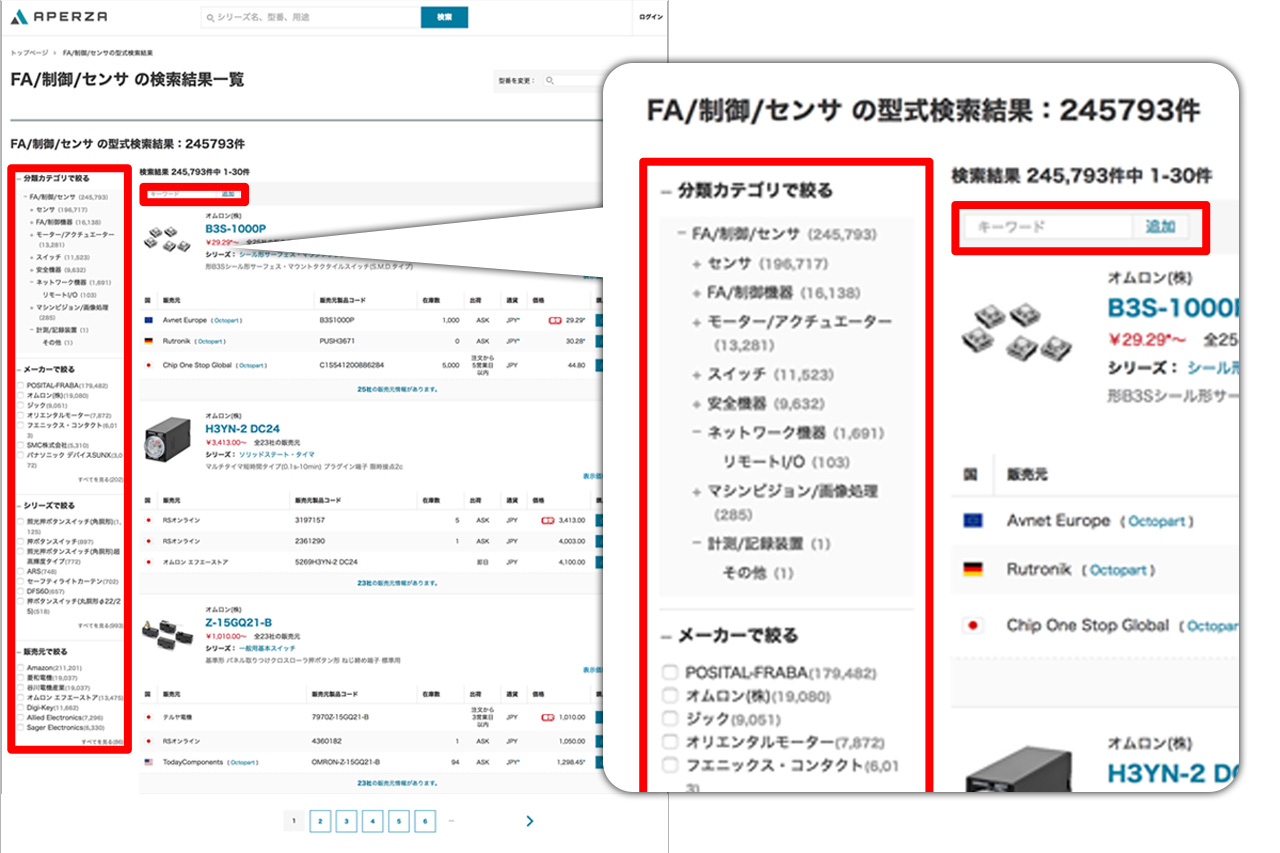Click the トップページ breadcrumb link

(29, 52)
